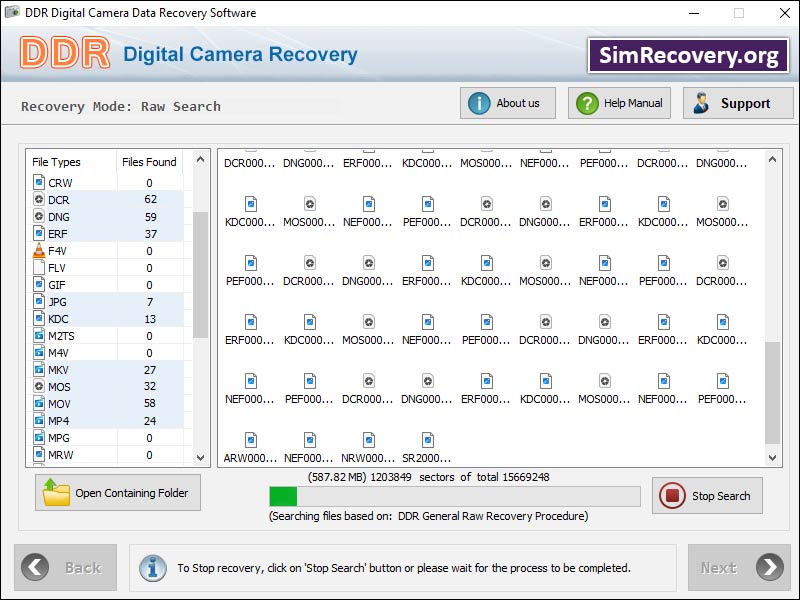Click the Support person icon
800x600 pixels.
coord(701,102)
